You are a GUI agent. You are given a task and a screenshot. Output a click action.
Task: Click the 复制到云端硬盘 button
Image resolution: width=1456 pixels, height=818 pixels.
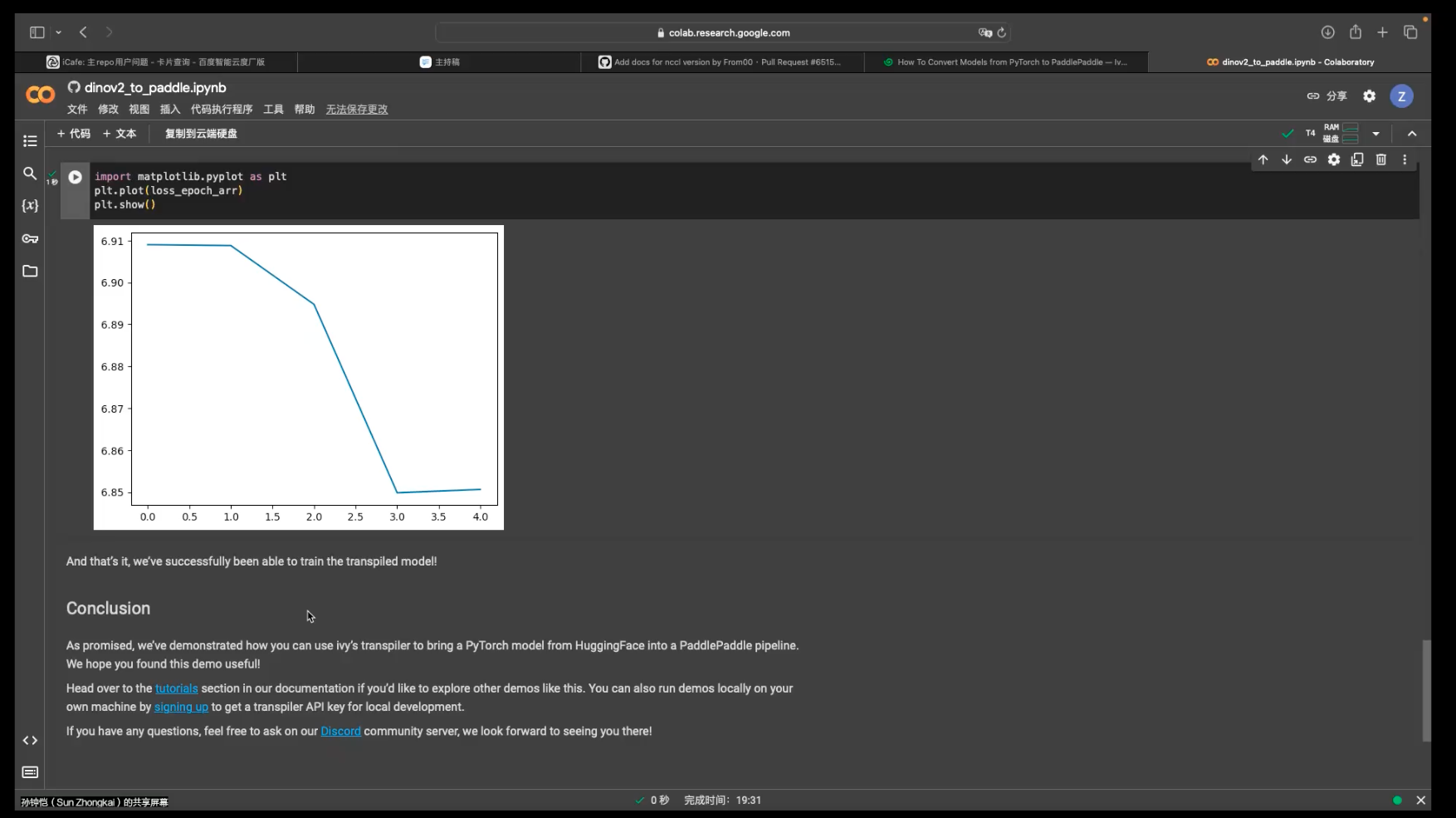pos(201,134)
